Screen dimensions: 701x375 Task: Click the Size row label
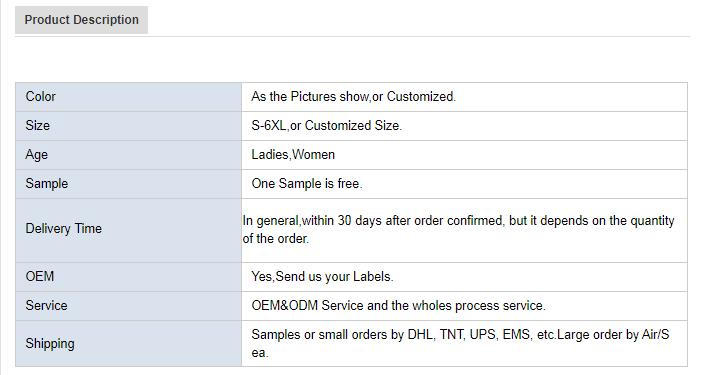click(128, 126)
